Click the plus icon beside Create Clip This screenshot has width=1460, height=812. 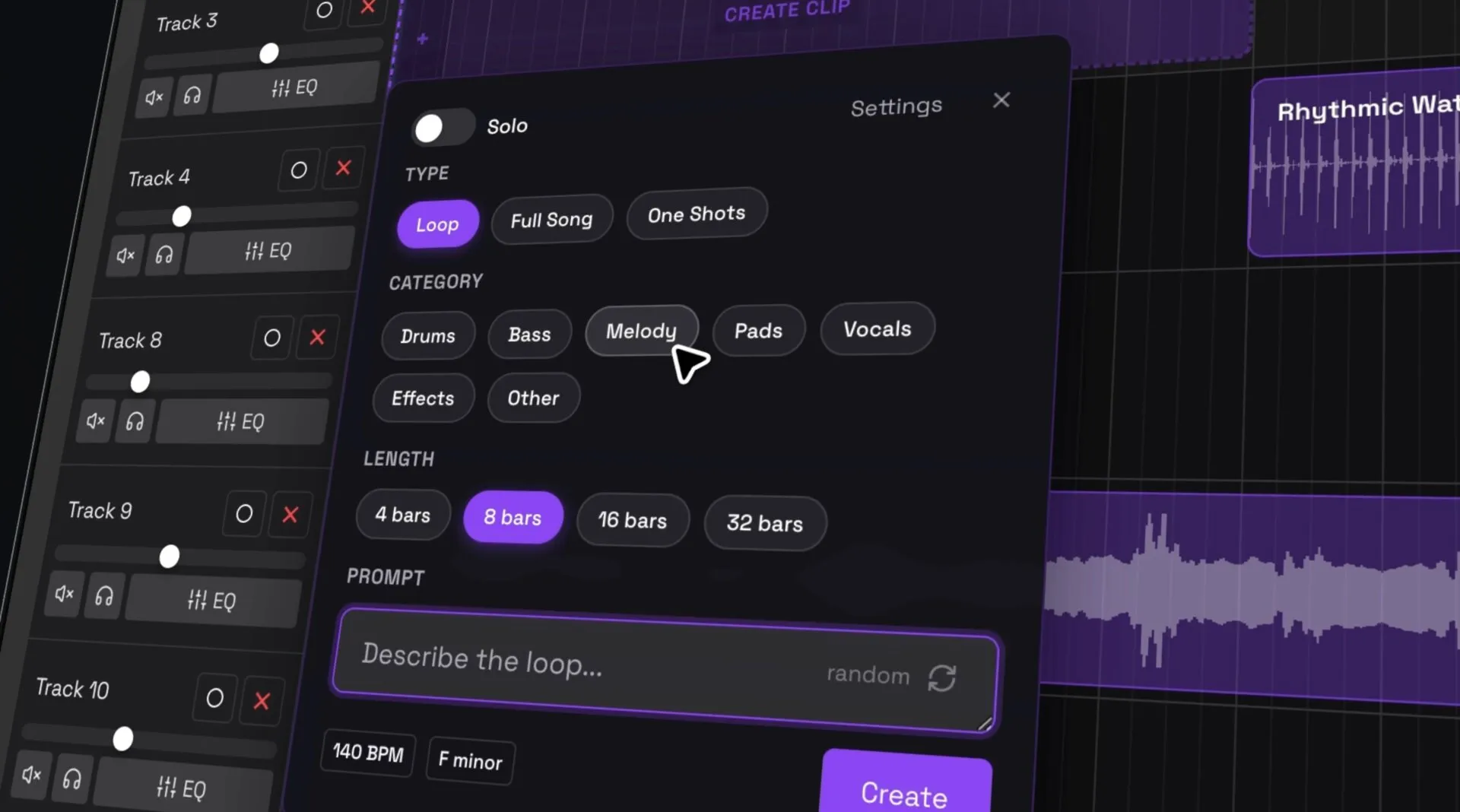tap(423, 39)
